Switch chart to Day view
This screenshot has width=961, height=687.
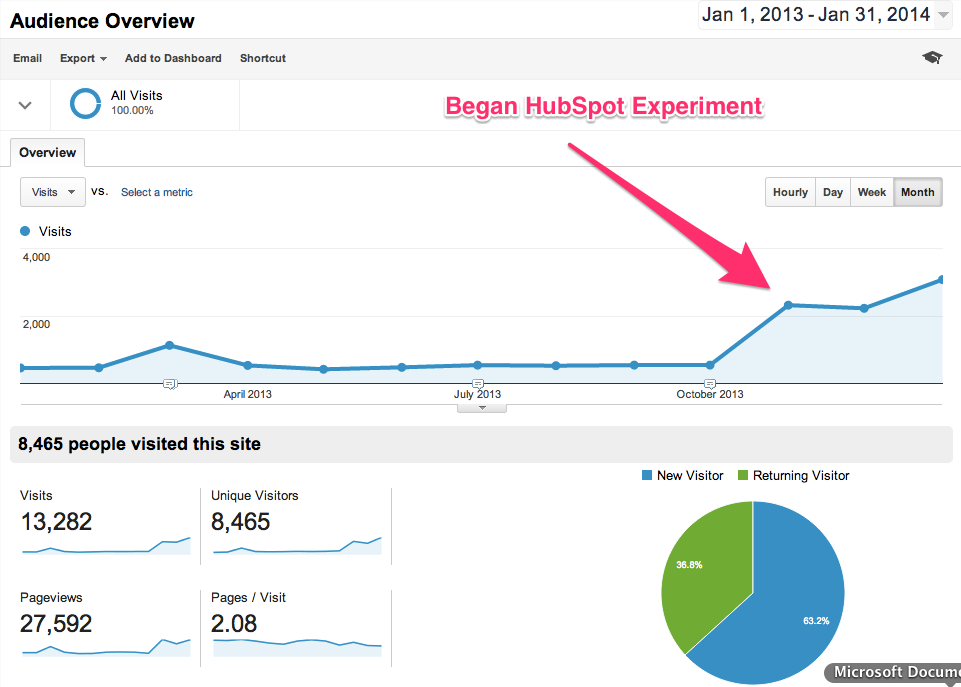833,192
